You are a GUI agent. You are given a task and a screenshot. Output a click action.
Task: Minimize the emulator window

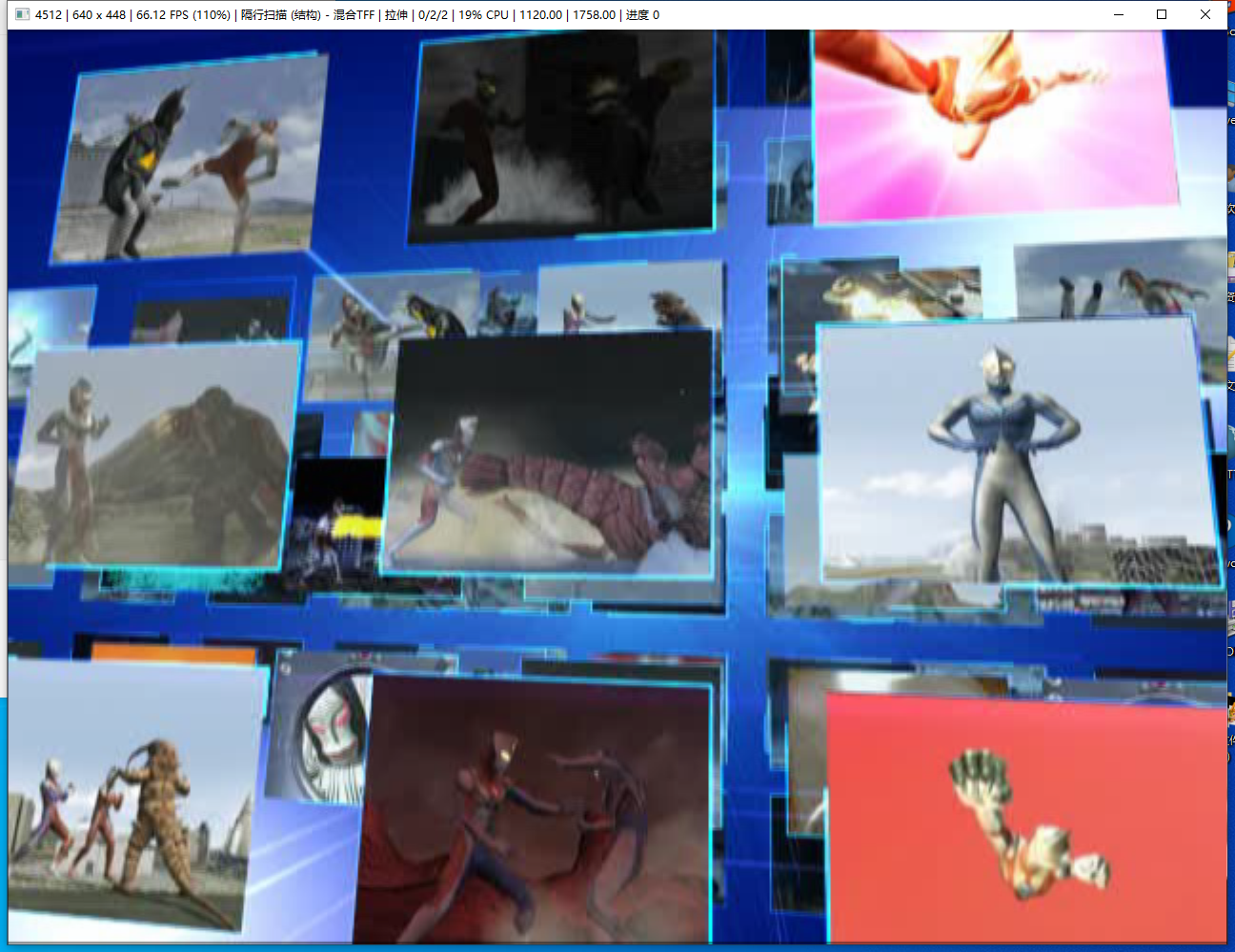click(x=1119, y=14)
